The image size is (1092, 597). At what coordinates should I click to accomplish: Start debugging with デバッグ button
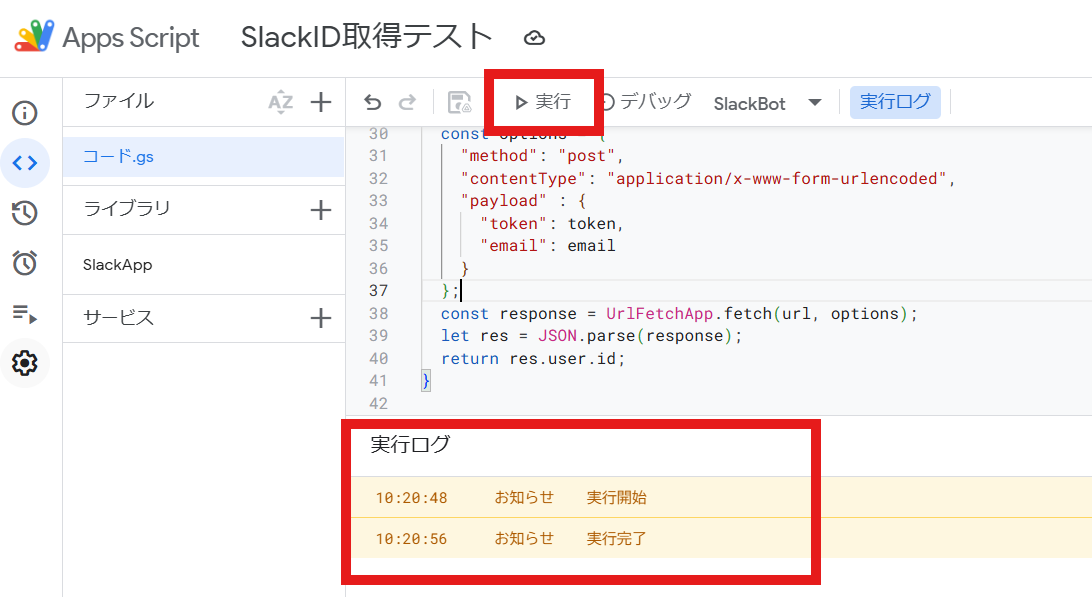646,102
